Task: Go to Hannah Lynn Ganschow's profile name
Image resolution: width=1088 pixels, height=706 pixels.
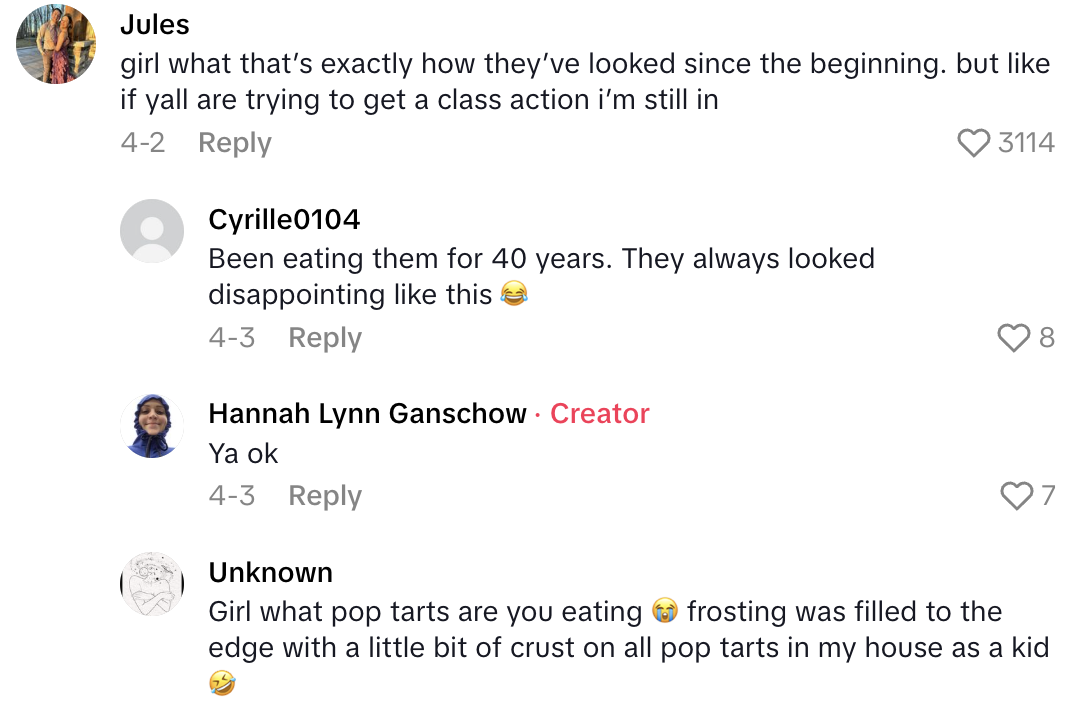Action: click(x=367, y=414)
